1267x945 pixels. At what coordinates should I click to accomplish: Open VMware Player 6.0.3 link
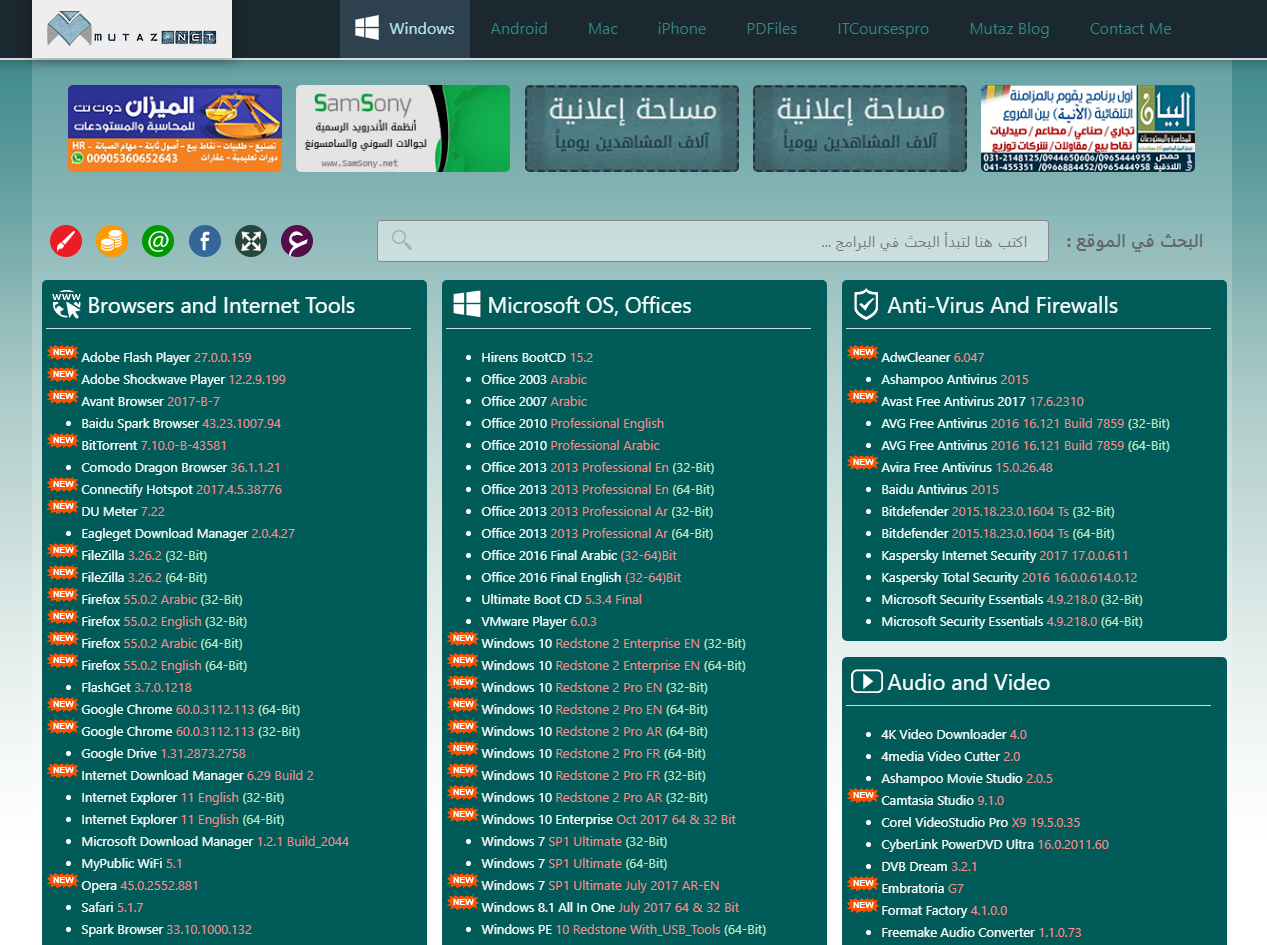[x=539, y=621]
